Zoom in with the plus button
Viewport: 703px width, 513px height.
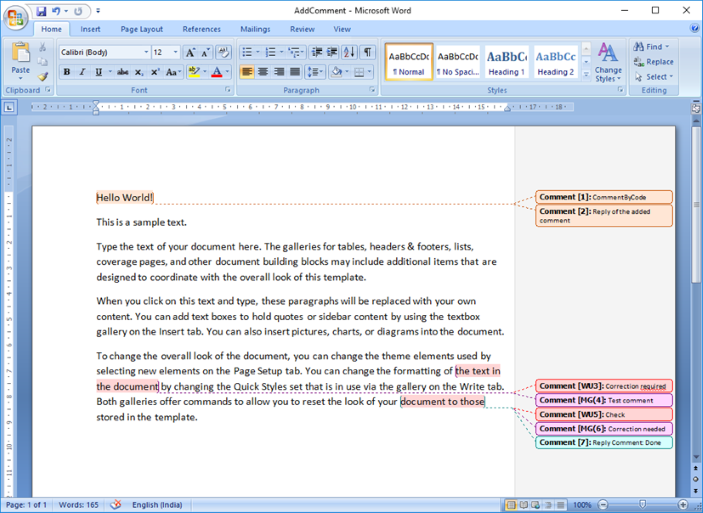[683, 505]
